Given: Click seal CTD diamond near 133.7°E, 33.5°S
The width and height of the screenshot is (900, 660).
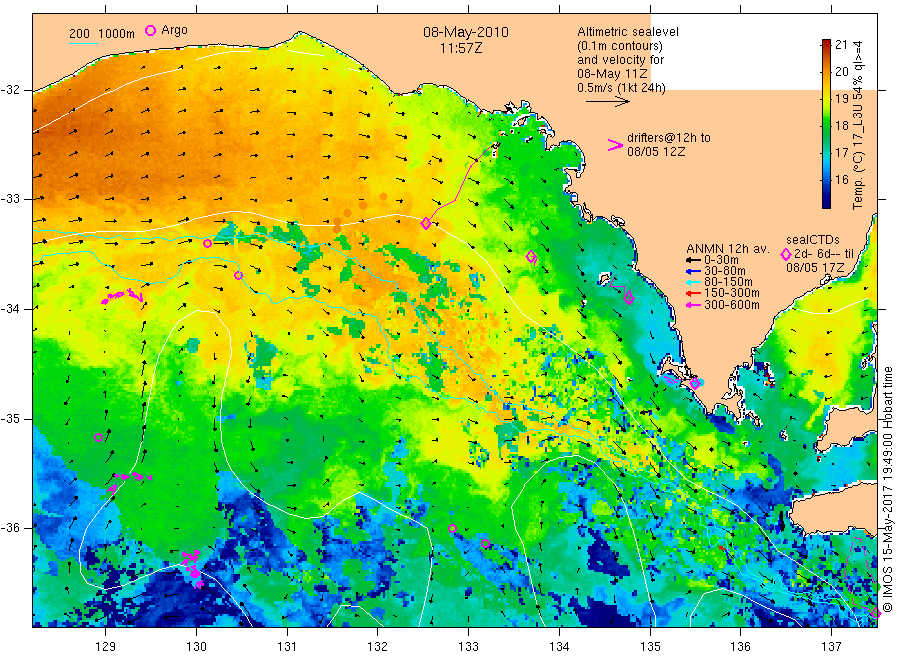Looking at the screenshot, I should point(532,257).
